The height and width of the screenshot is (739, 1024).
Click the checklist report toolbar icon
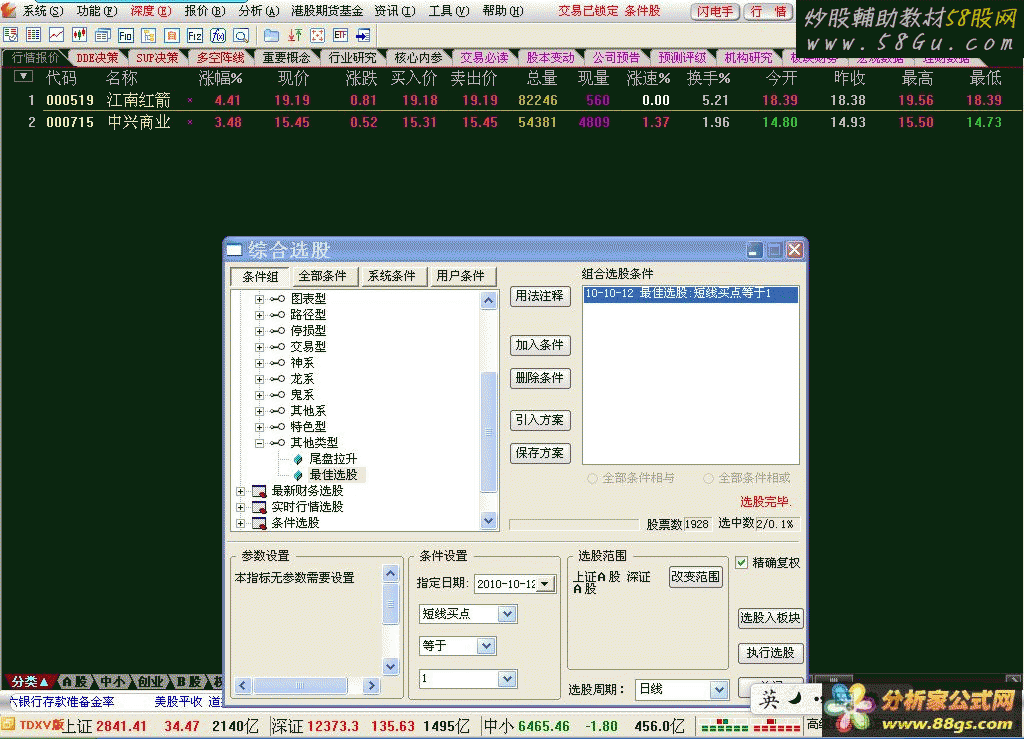tap(10, 35)
